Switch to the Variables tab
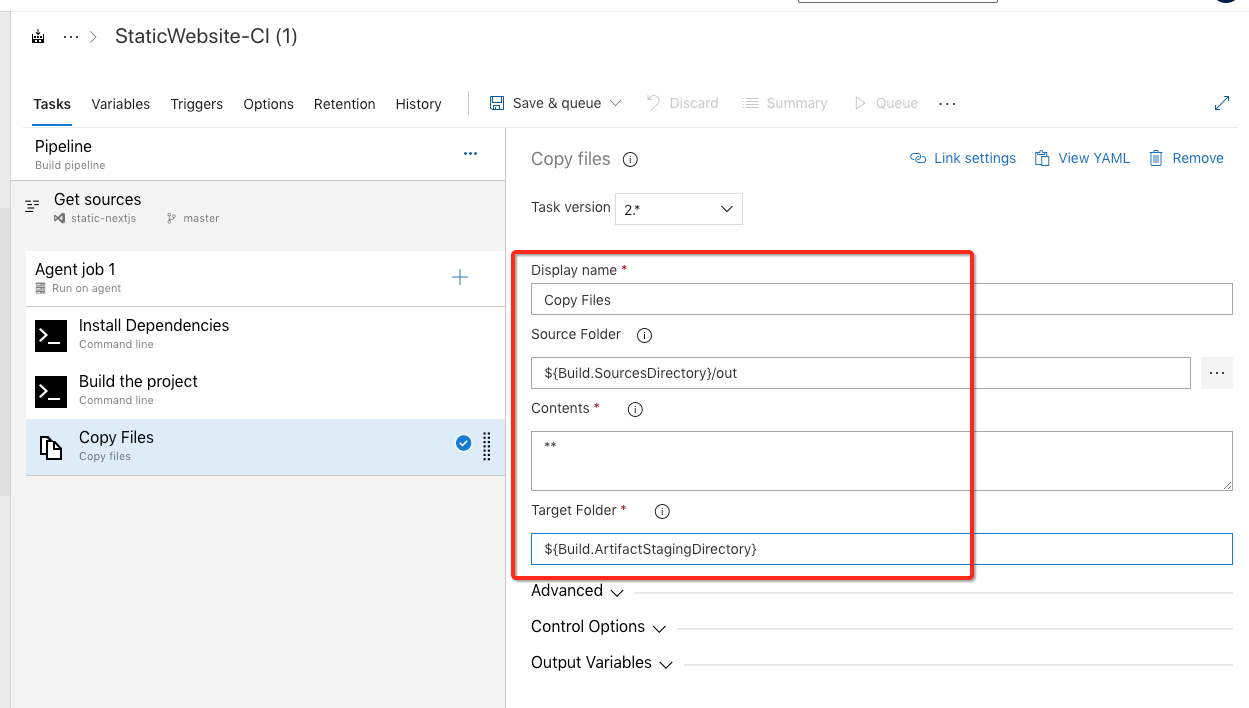This screenshot has height=708, width=1249. pos(120,103)
